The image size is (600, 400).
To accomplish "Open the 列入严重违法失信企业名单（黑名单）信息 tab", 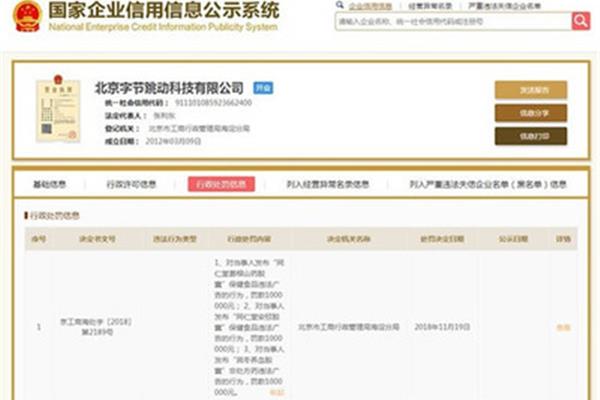I will [488, 184].
